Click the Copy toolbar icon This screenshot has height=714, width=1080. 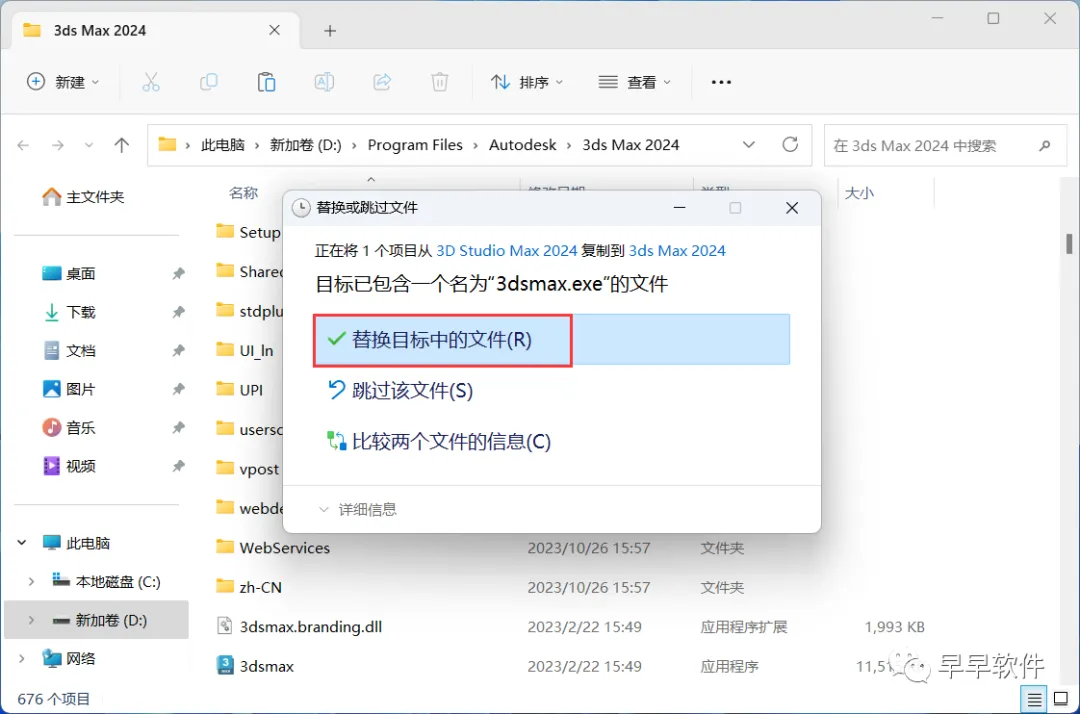click(209, 82)
